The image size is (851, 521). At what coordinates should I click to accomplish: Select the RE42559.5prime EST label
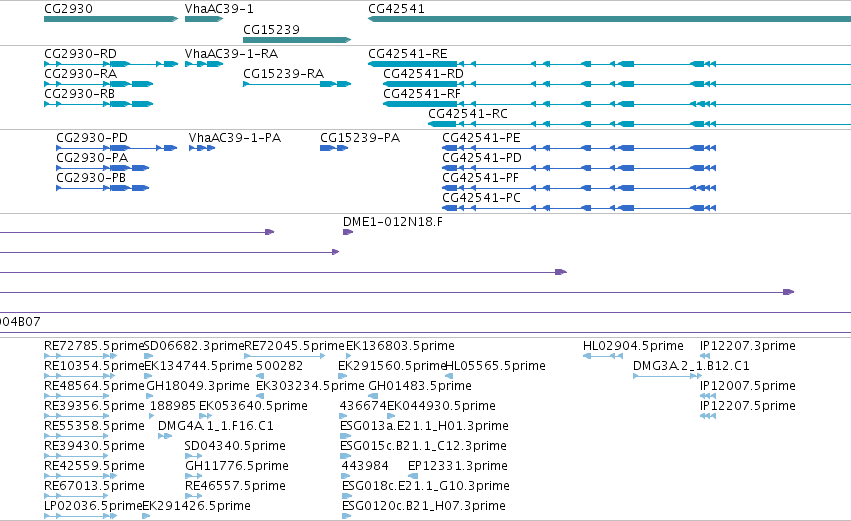tap(94, 467)
